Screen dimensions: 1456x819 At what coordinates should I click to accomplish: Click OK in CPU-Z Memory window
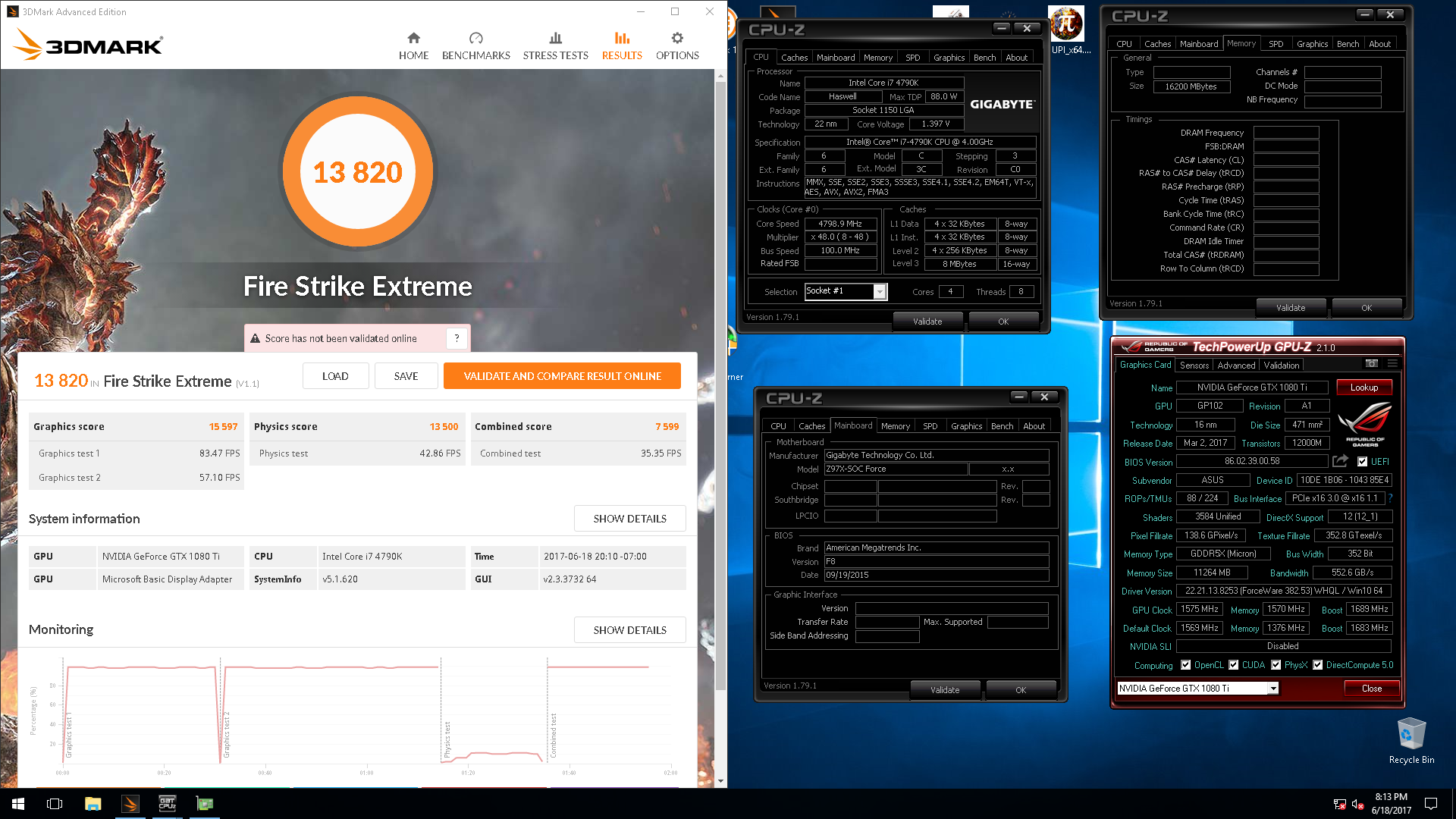[1366, 308]
